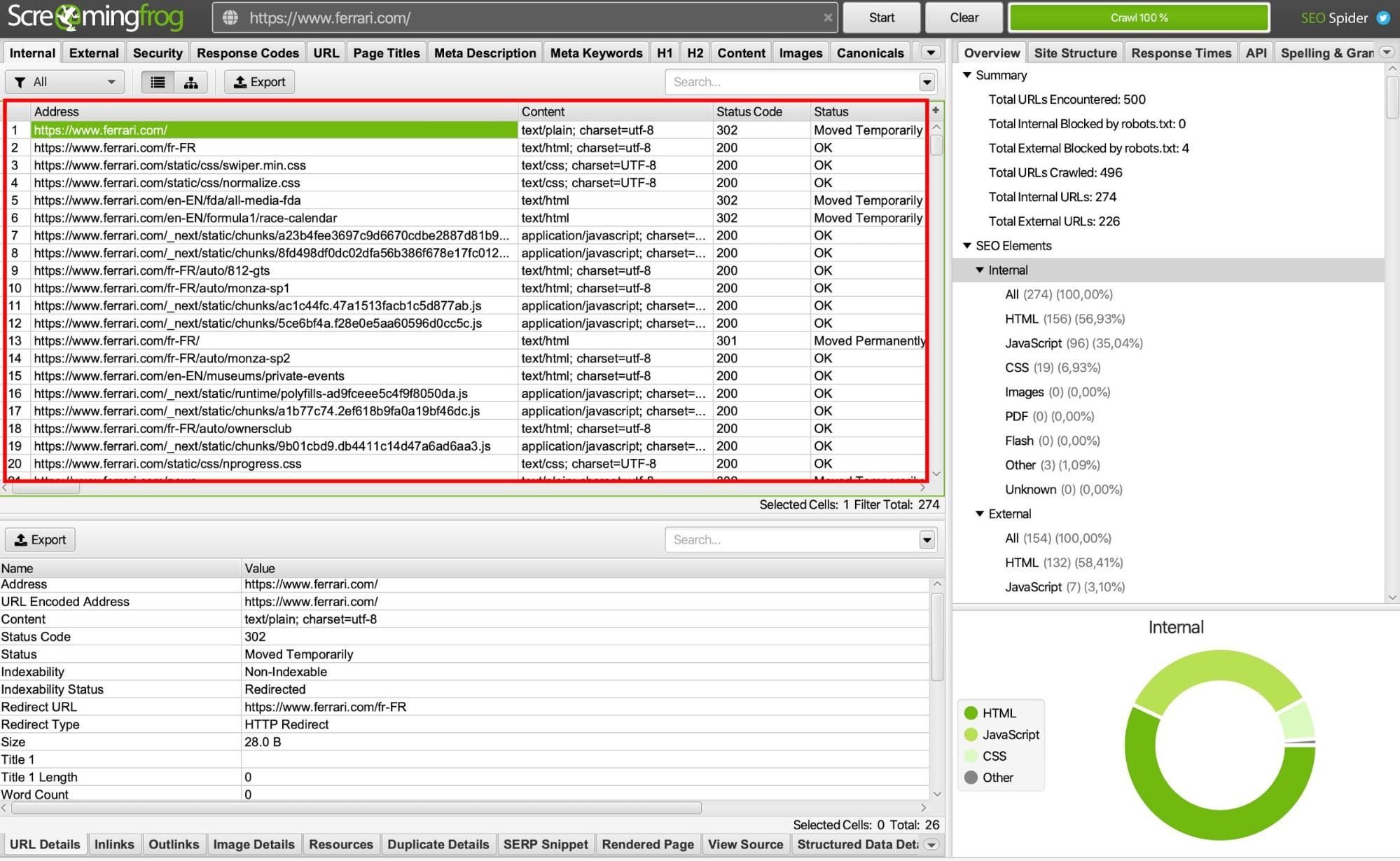Click the globe icon in the address bar
This screenshot has width=1400, height=861.
tap(231, 18)
